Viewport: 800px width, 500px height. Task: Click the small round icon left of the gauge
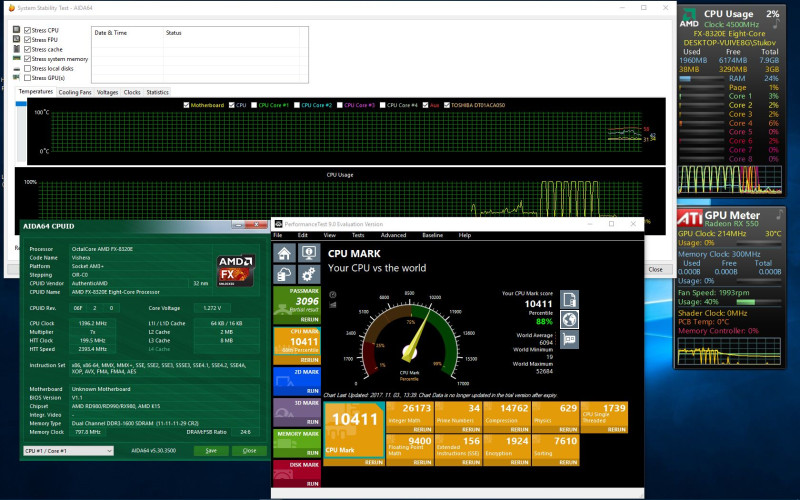[333, 294]
